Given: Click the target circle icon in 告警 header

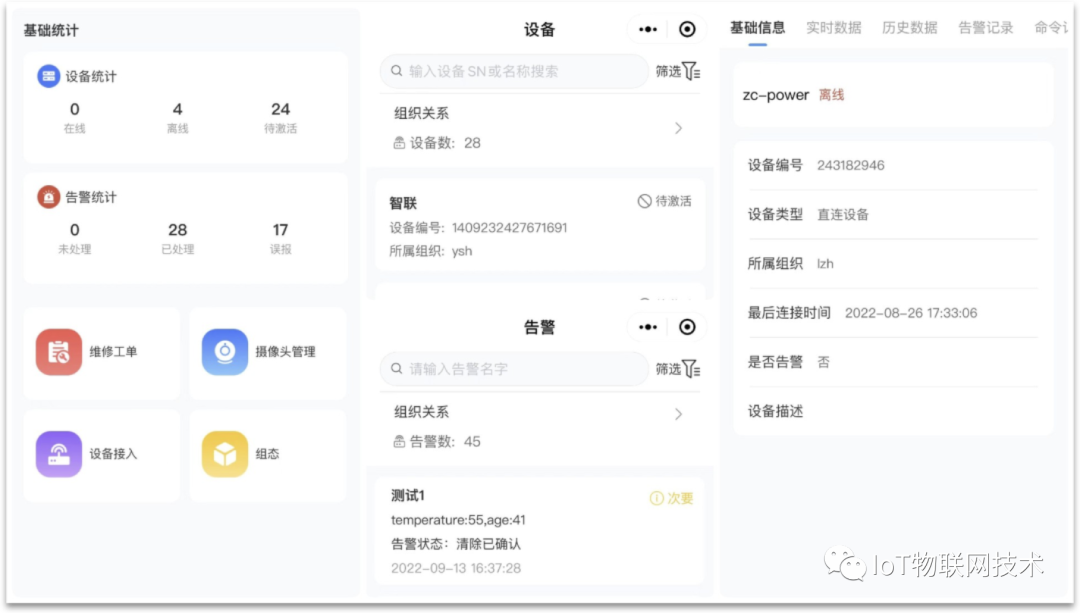Looking at the screenshot, I should pyautogui.click(x=687, y=327).
